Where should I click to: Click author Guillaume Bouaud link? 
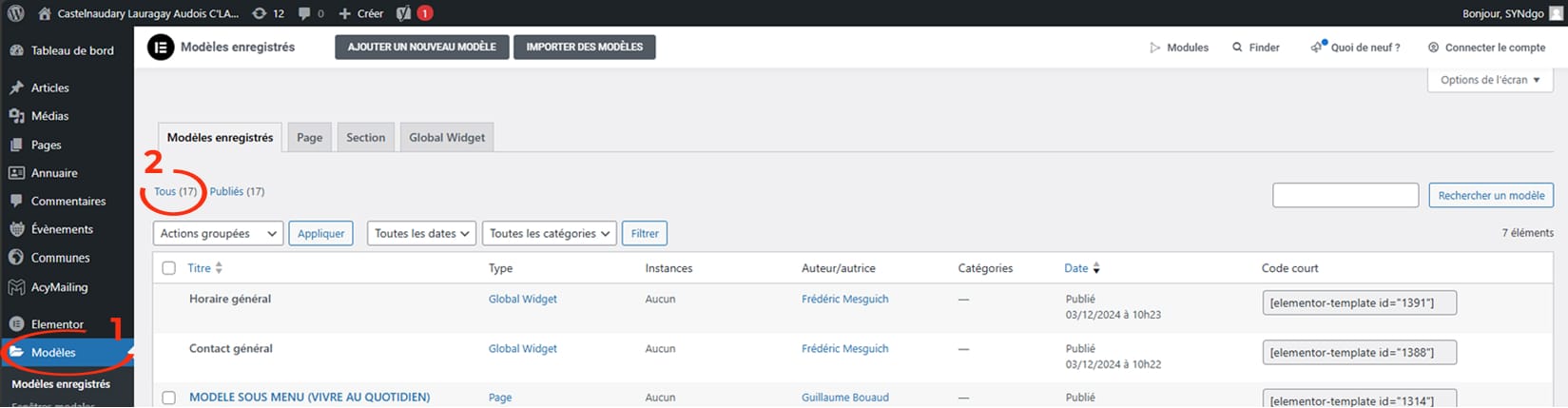[x=845, y=398]
